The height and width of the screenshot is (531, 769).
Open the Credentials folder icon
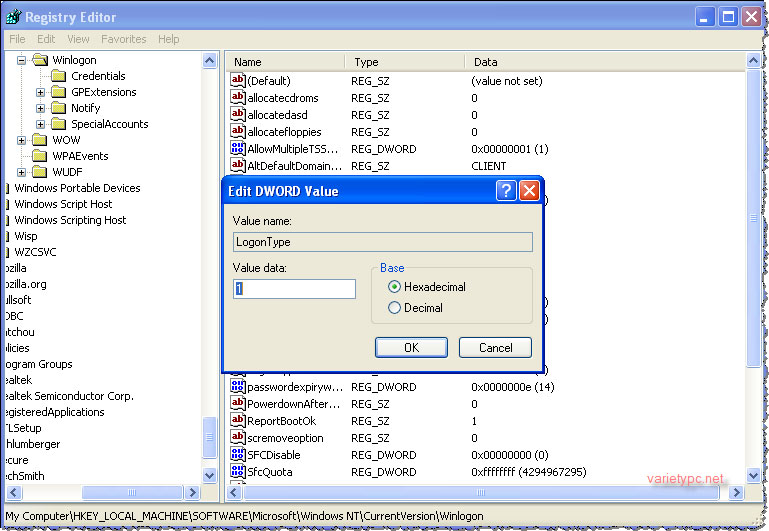(x=58, y=76)
